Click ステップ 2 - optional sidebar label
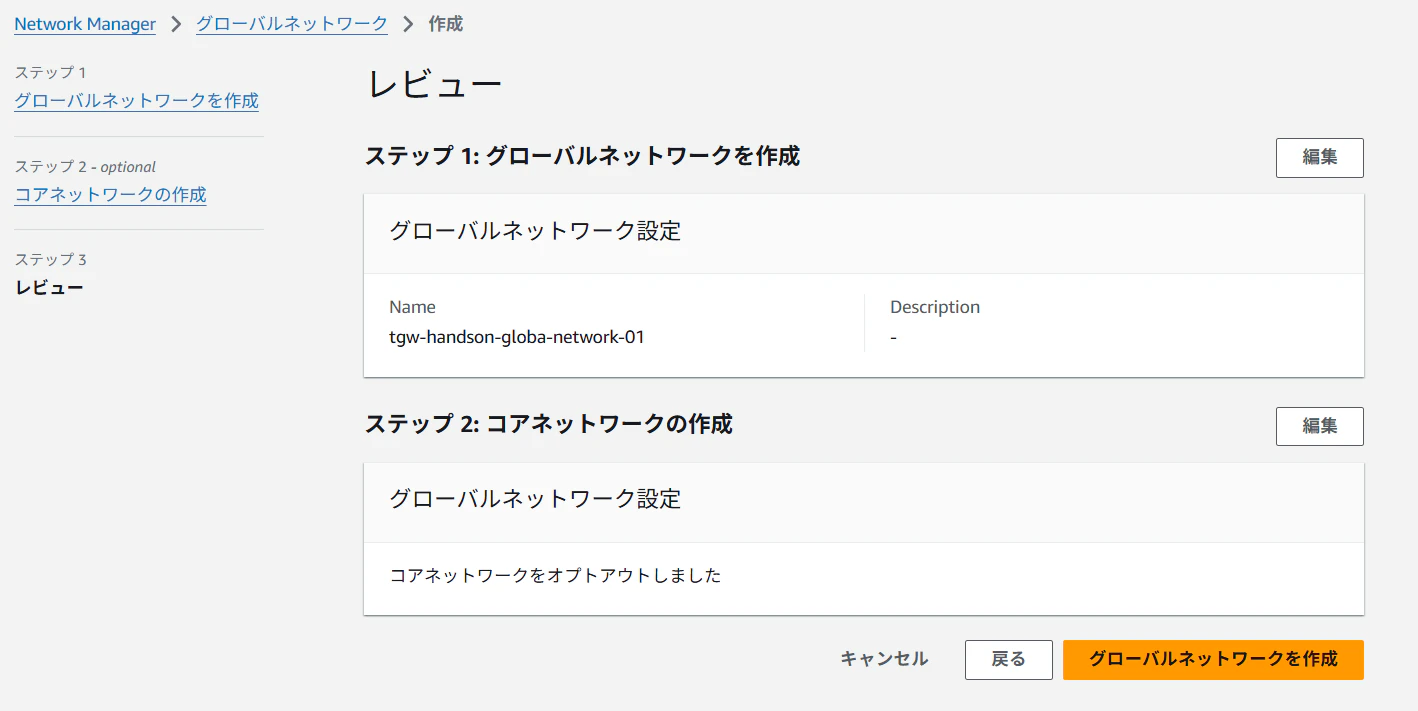1418x711 pixels. 85,166
